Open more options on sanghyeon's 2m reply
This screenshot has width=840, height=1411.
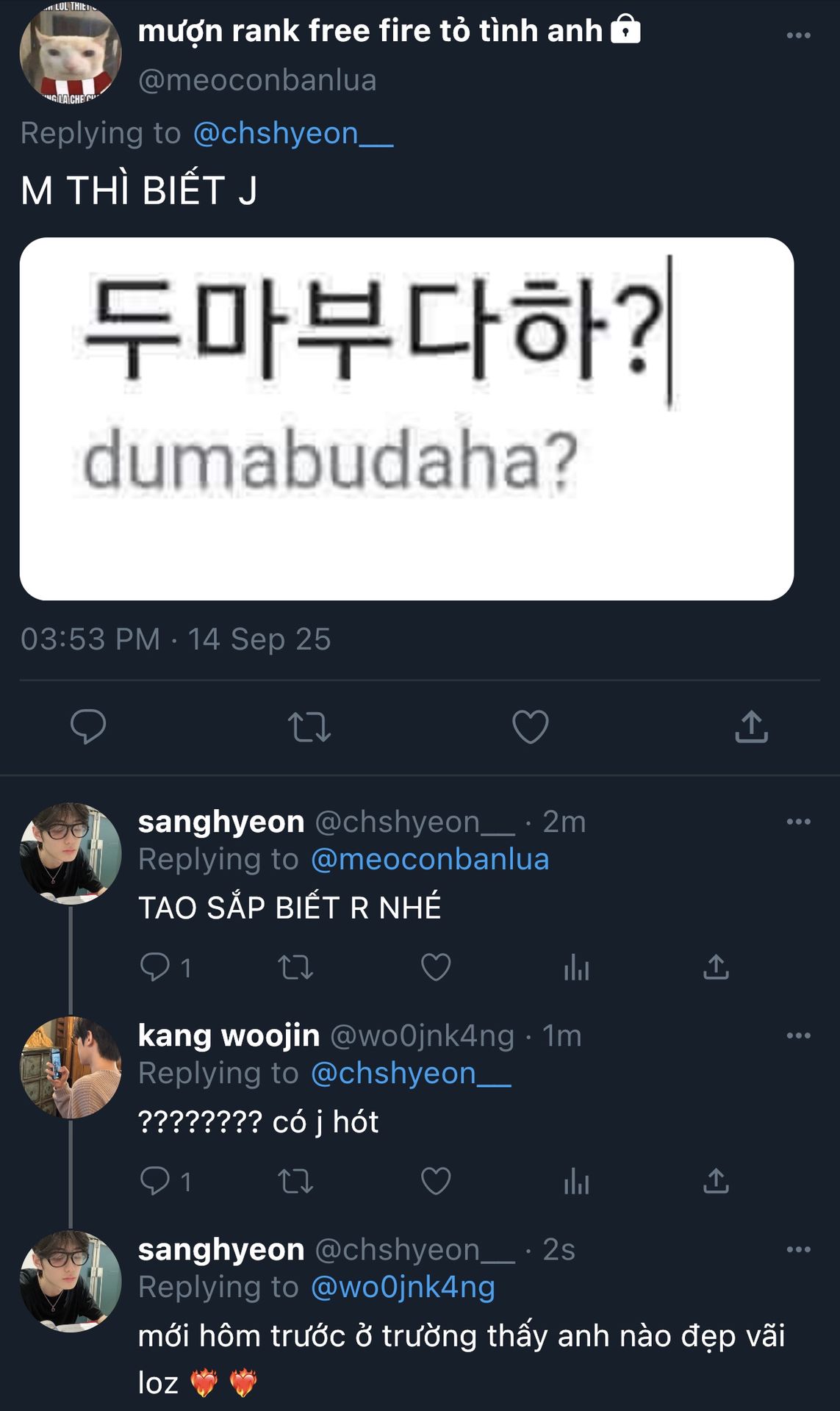798,822
